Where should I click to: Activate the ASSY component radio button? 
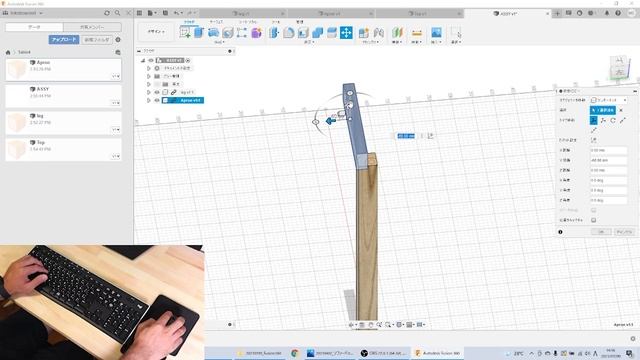[188, 60]
